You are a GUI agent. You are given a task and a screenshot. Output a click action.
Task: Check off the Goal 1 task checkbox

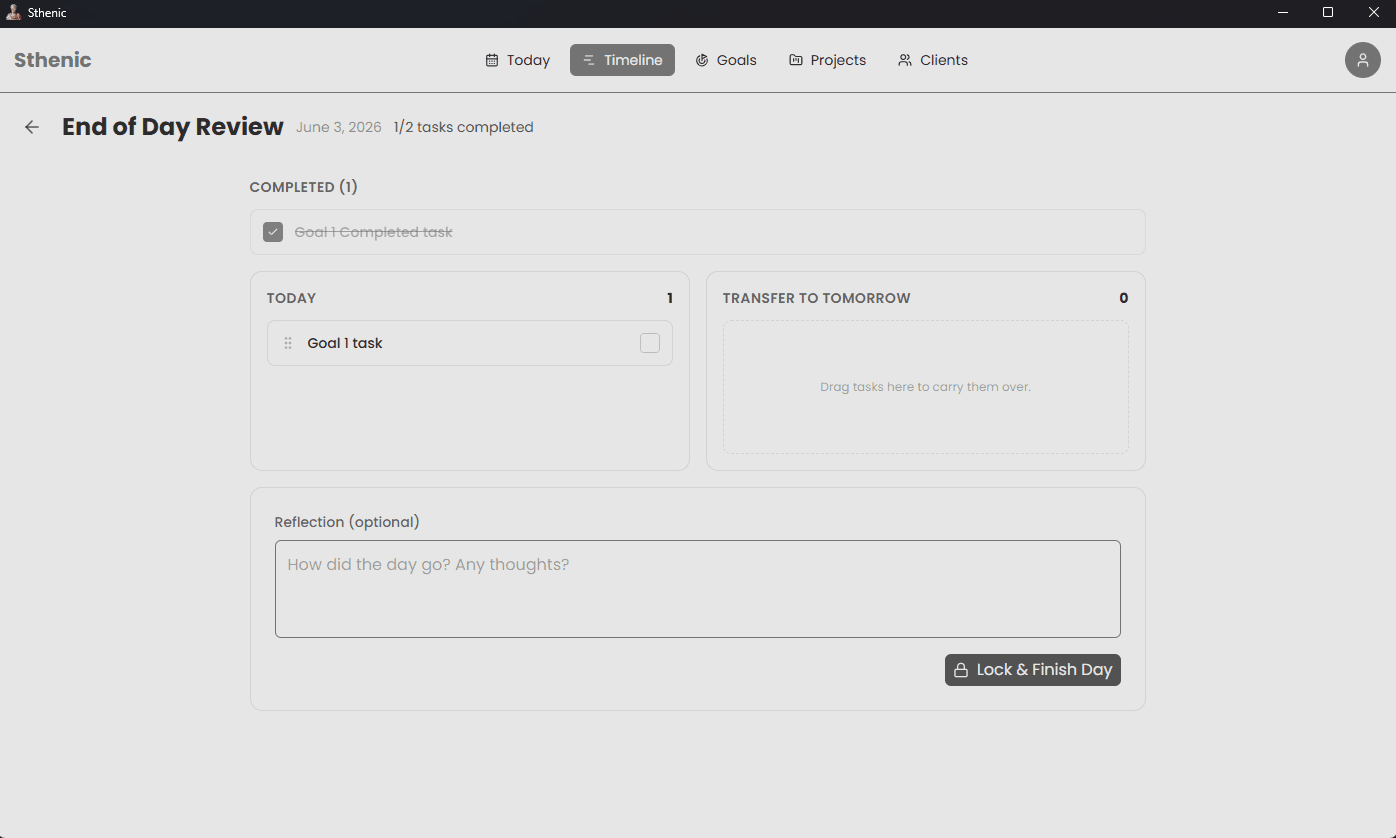(650, 343)
